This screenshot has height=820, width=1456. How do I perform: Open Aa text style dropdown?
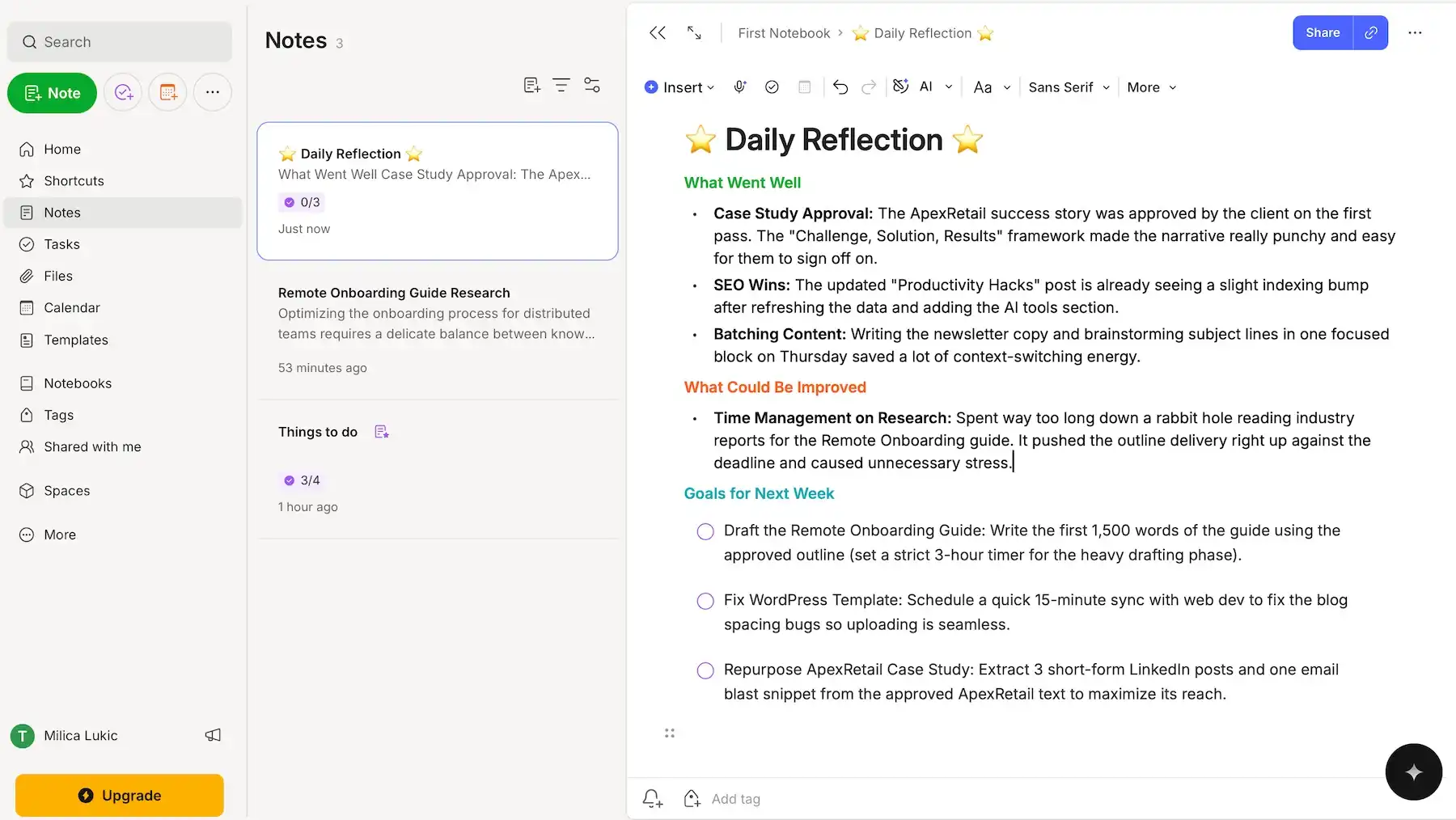tap(993, 87)
